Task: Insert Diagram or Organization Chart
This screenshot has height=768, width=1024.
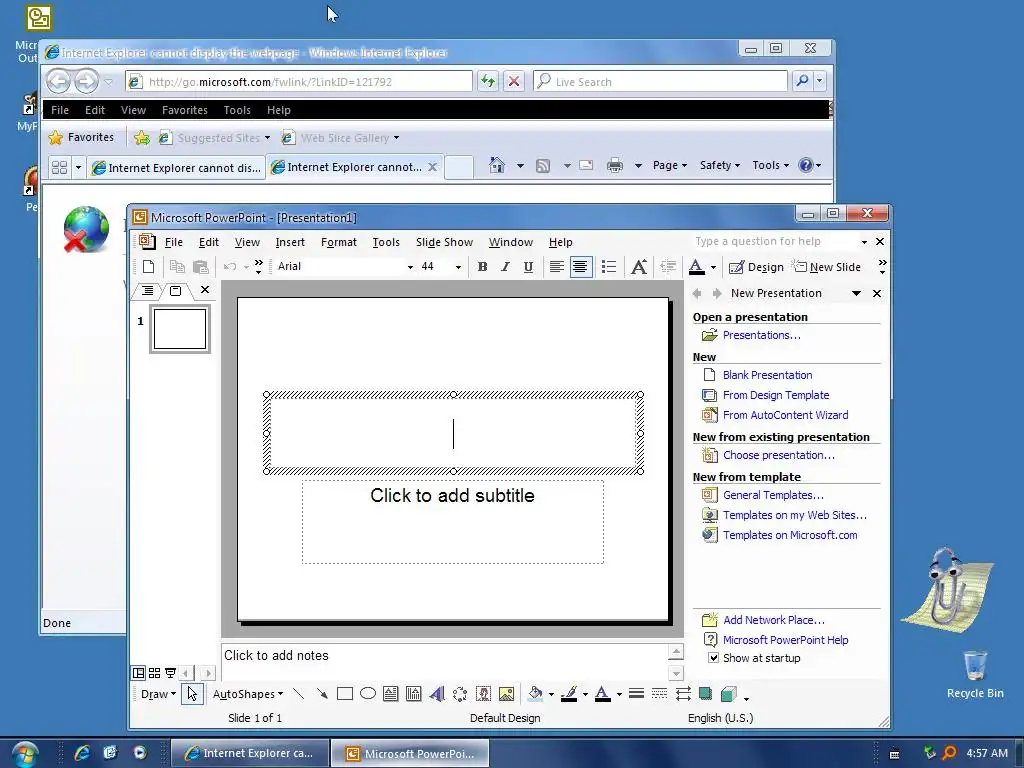Action: click(x=460, y=694)
